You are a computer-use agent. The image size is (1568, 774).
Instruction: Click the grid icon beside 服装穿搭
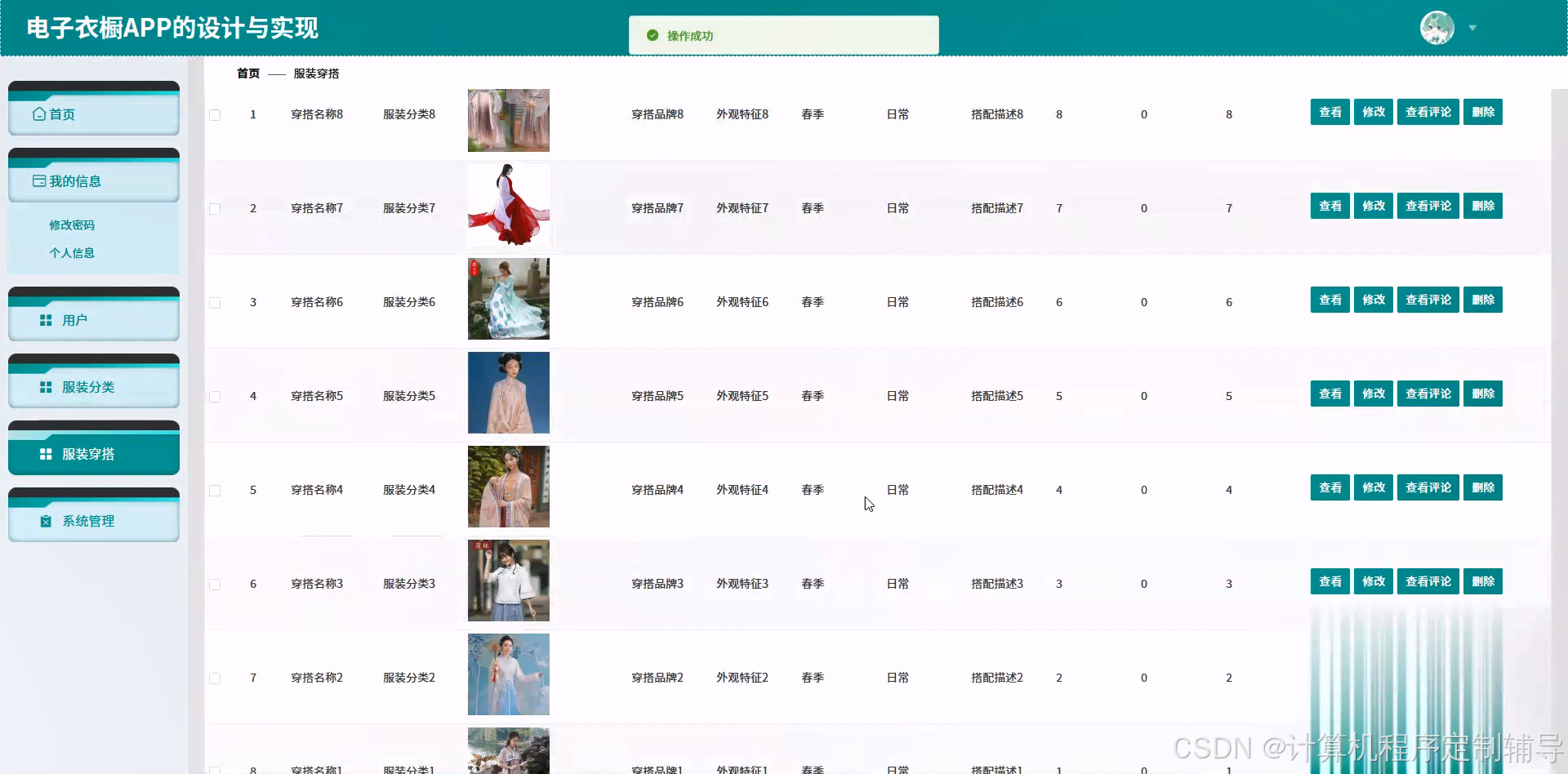46,454
